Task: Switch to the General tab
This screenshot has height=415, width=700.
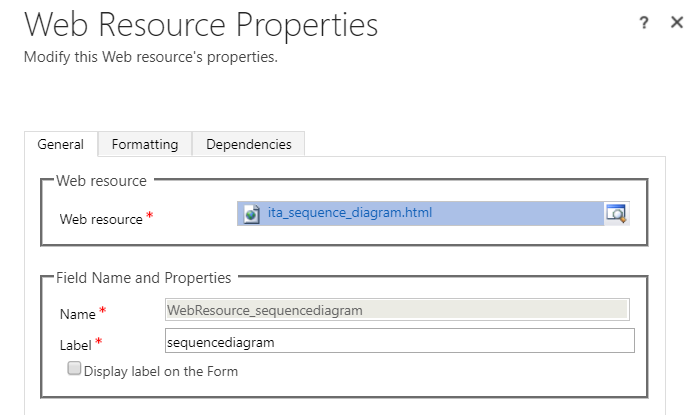Action: pyautogui.click(x=60, y=144)
